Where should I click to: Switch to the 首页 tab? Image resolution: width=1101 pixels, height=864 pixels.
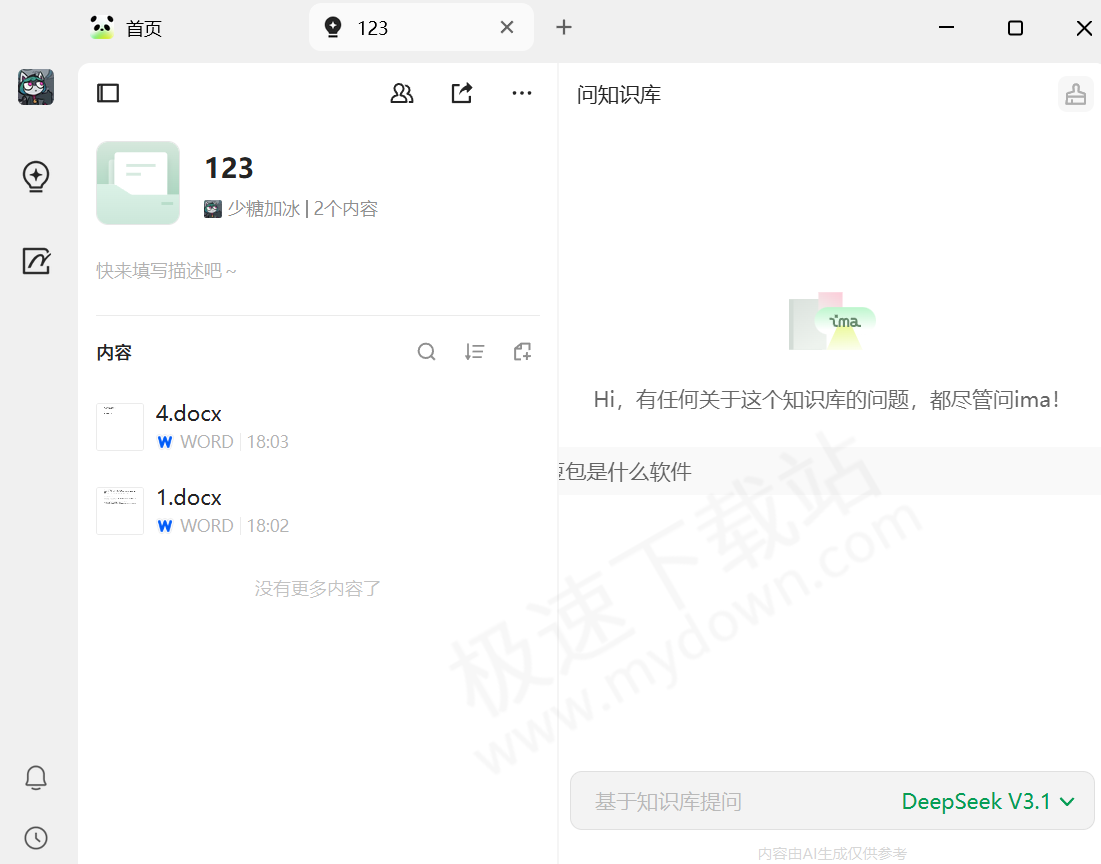tap(127, 28)
